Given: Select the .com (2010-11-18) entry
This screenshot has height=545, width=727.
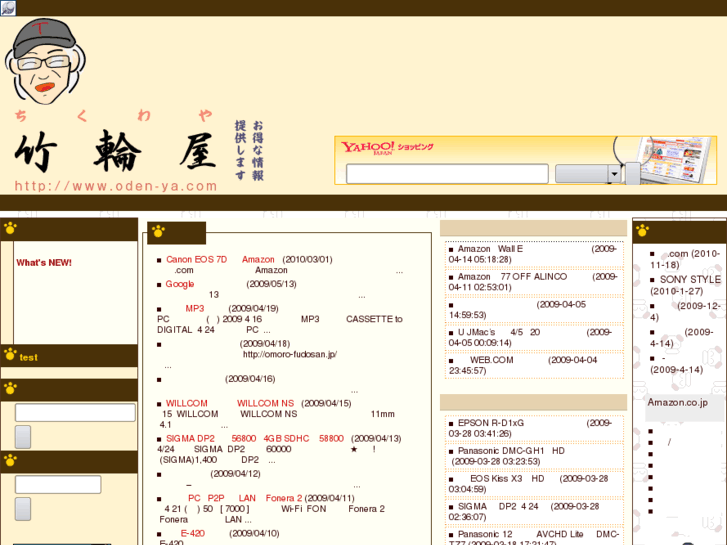Looking at the screenshot, I should click(685, 259).
